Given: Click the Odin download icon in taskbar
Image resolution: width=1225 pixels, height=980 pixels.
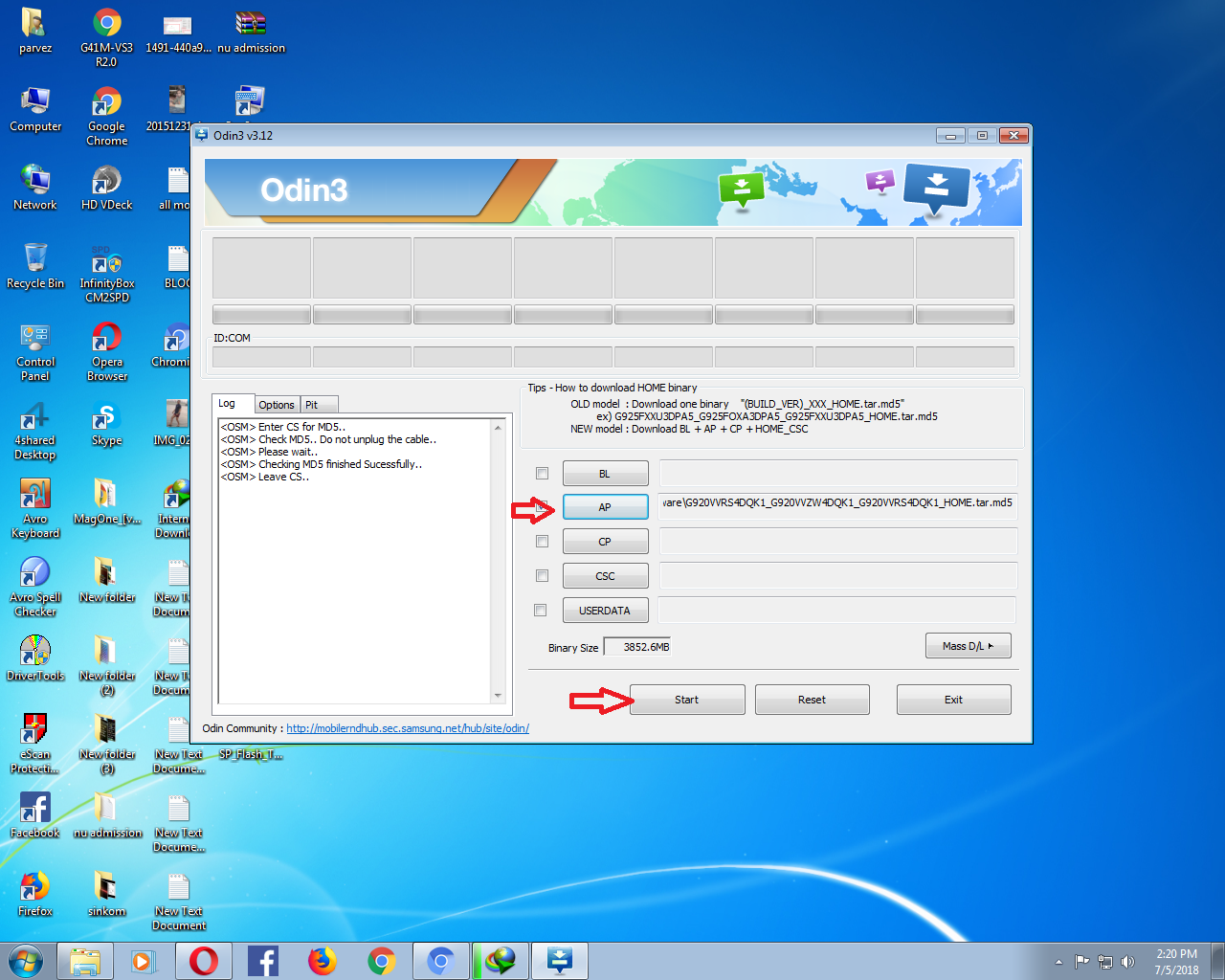Looking at the screenshot, I should [x=560, y=961].
